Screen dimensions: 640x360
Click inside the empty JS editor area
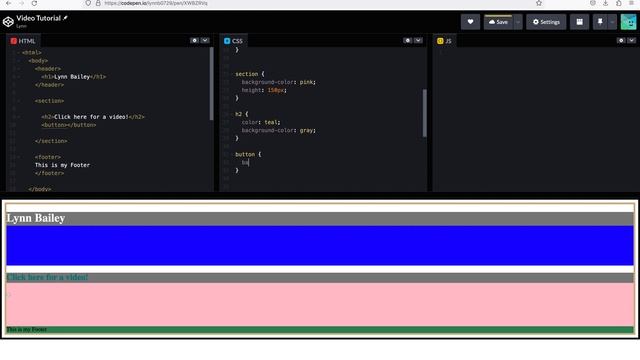pos(535,118)
